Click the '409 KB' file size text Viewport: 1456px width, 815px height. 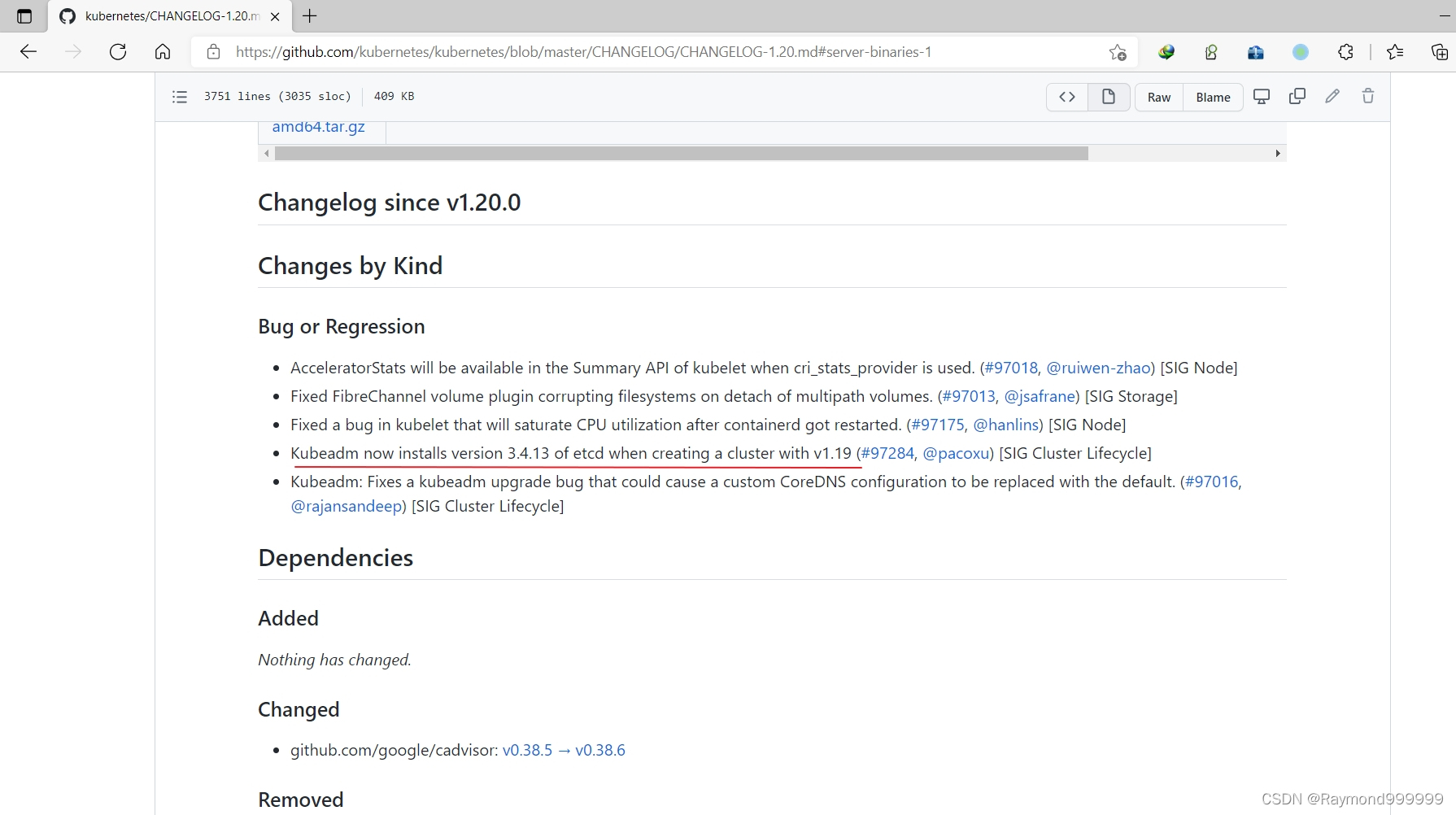tap(394, 96)
